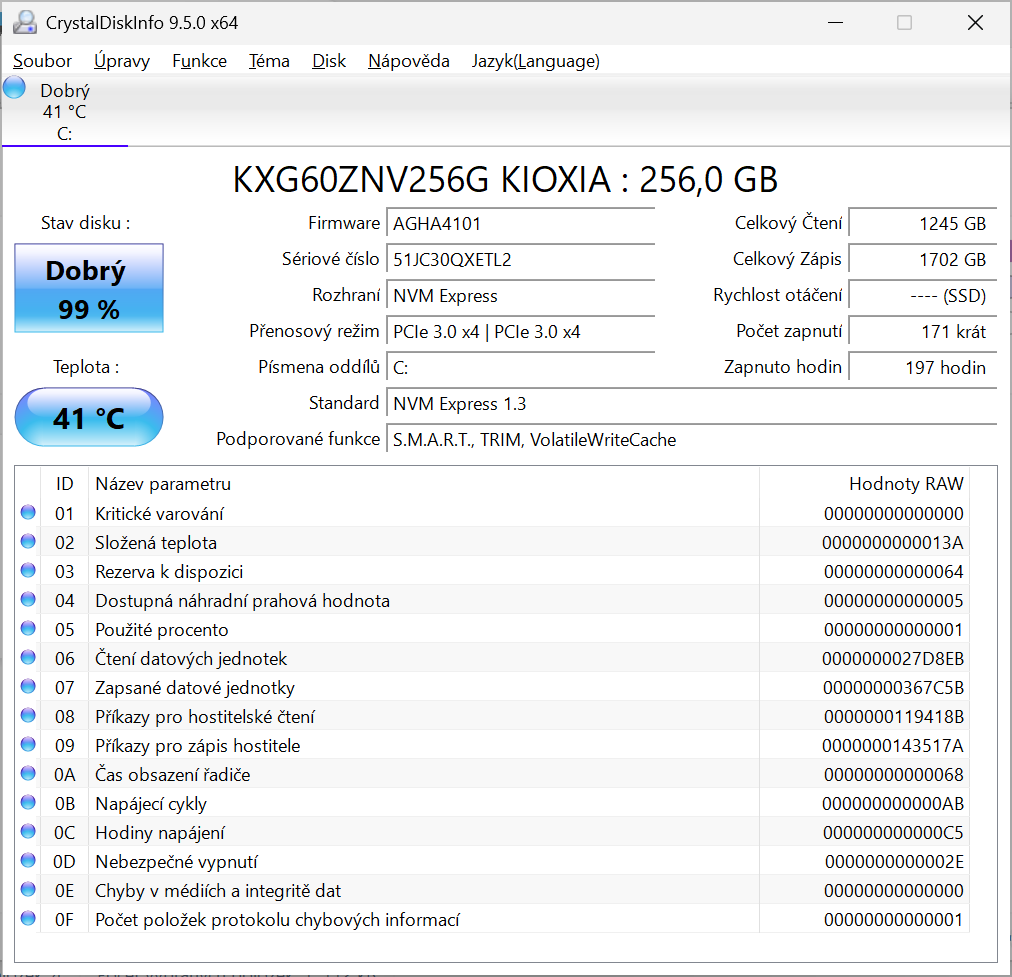Click status dot for Chyby v médiích row
The height and width of the screenshot is (977, 1012).
point(29,890)
